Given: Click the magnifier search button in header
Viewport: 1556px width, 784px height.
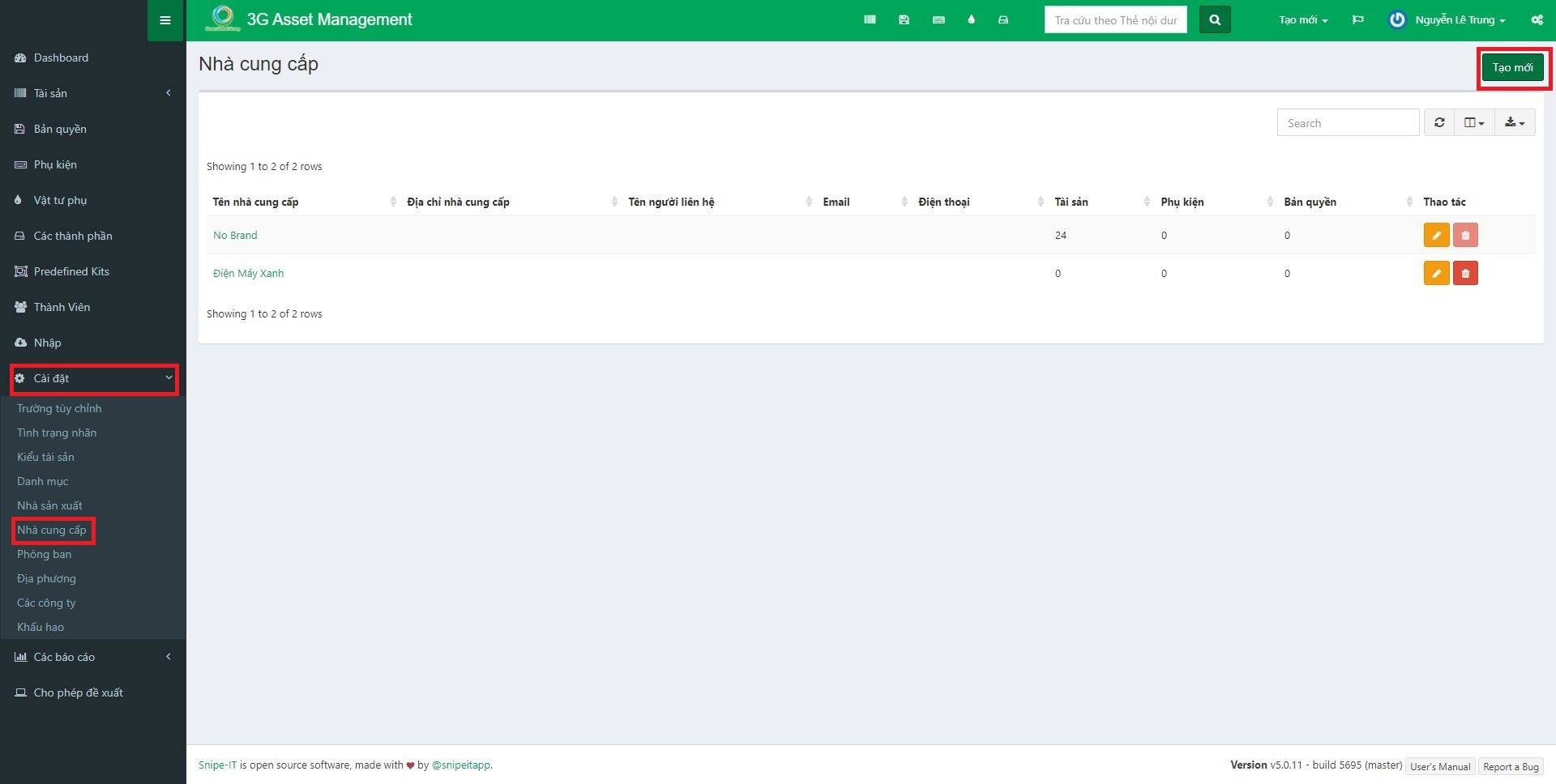Looking at the screenshot, I should pyautogui.click(x=1214, y=20).
